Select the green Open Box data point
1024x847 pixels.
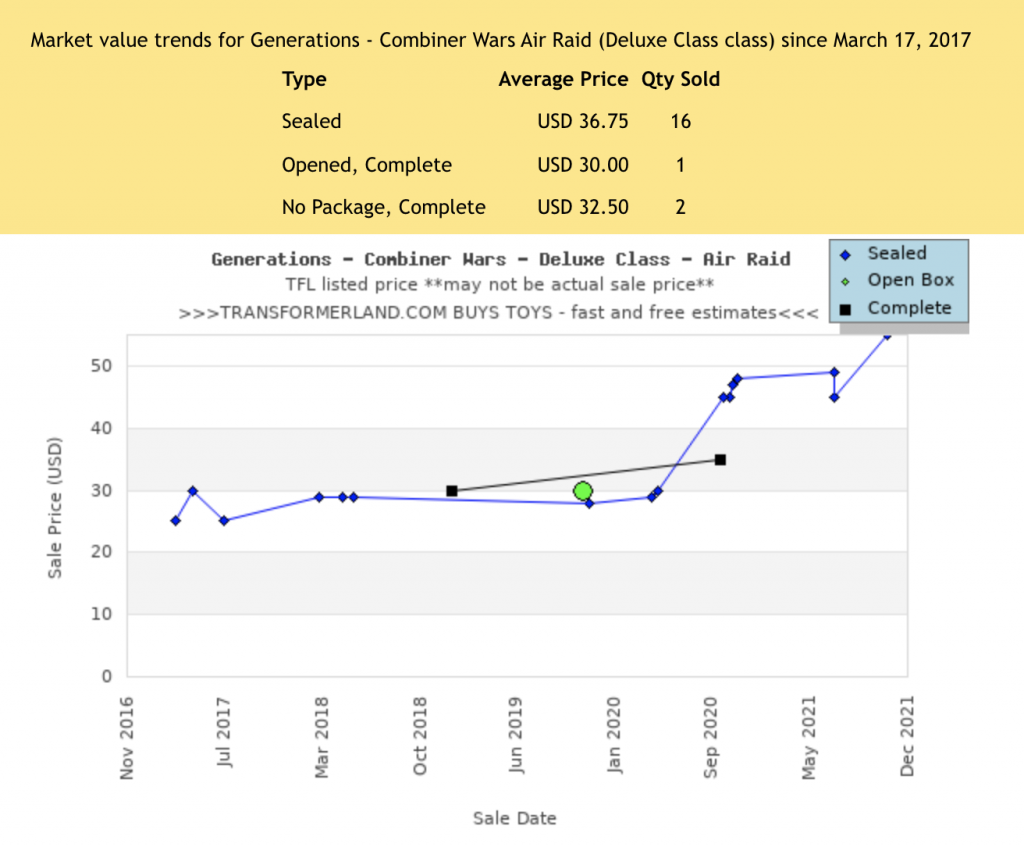pyautogui.click(x=583, y=491)
